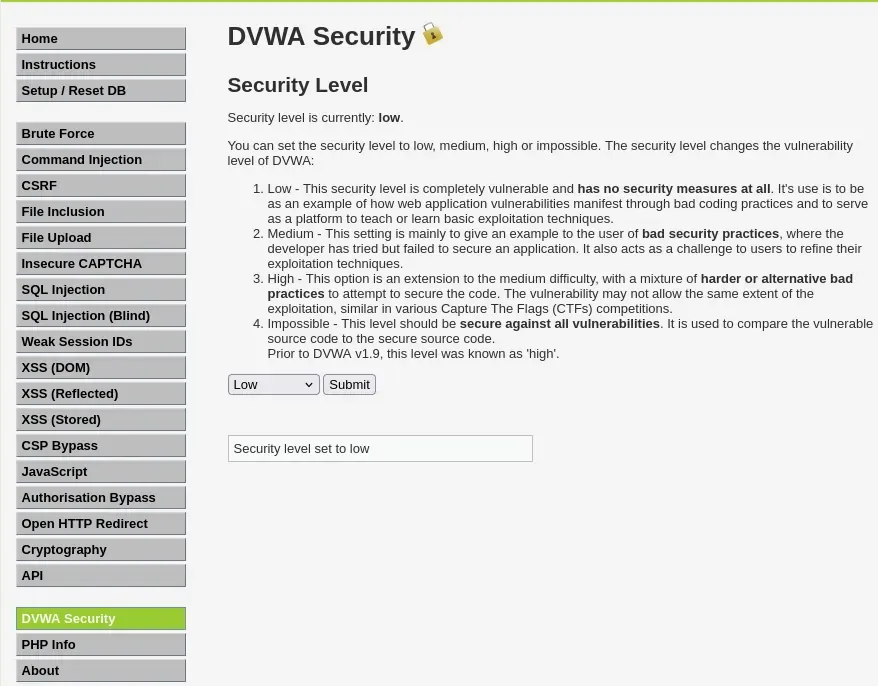This screenshot has height=686, width=878.
Task: Open the CSP Bypass module
Action: 101,446
